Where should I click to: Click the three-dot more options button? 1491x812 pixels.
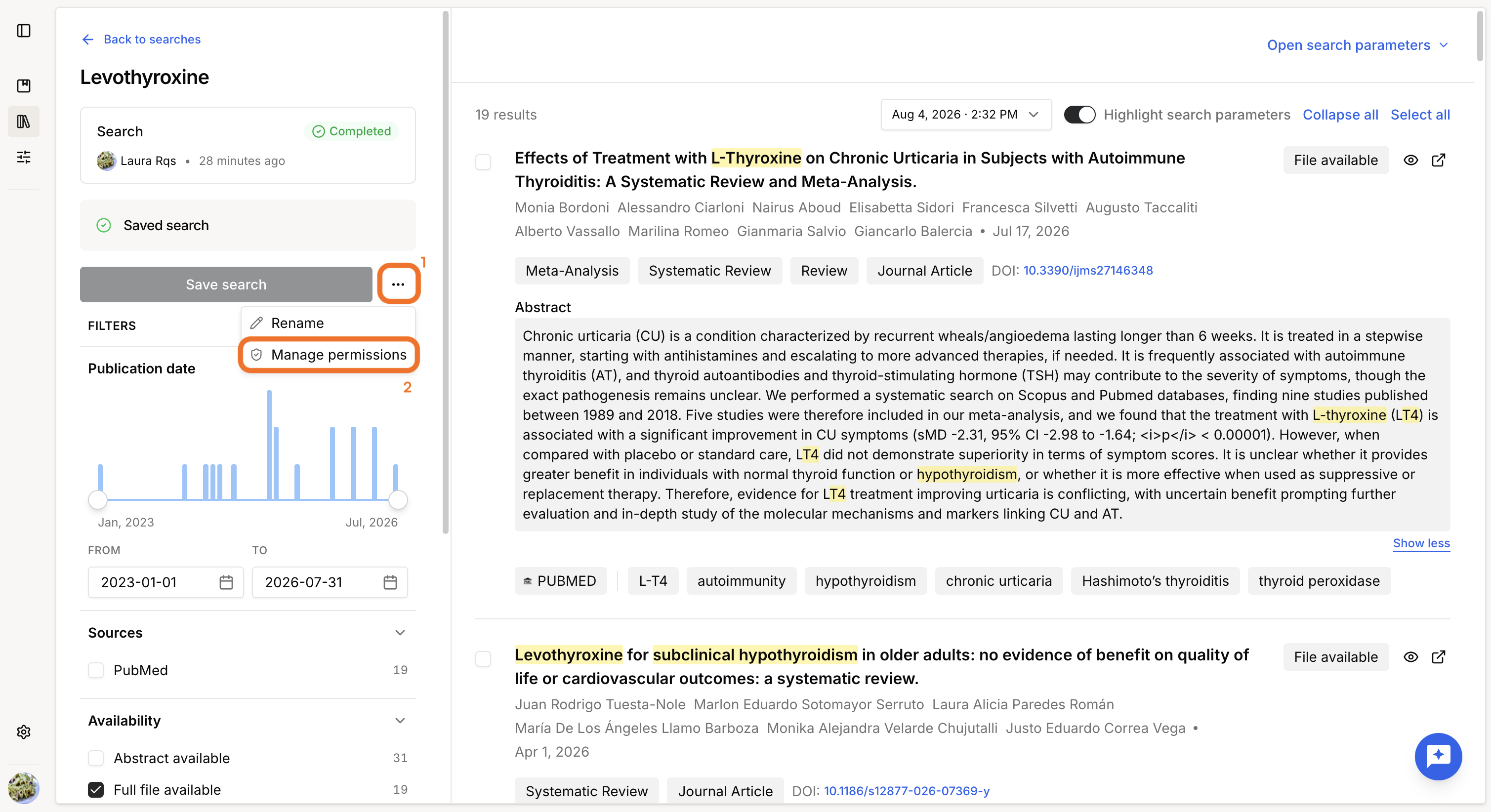click(398, 284)
